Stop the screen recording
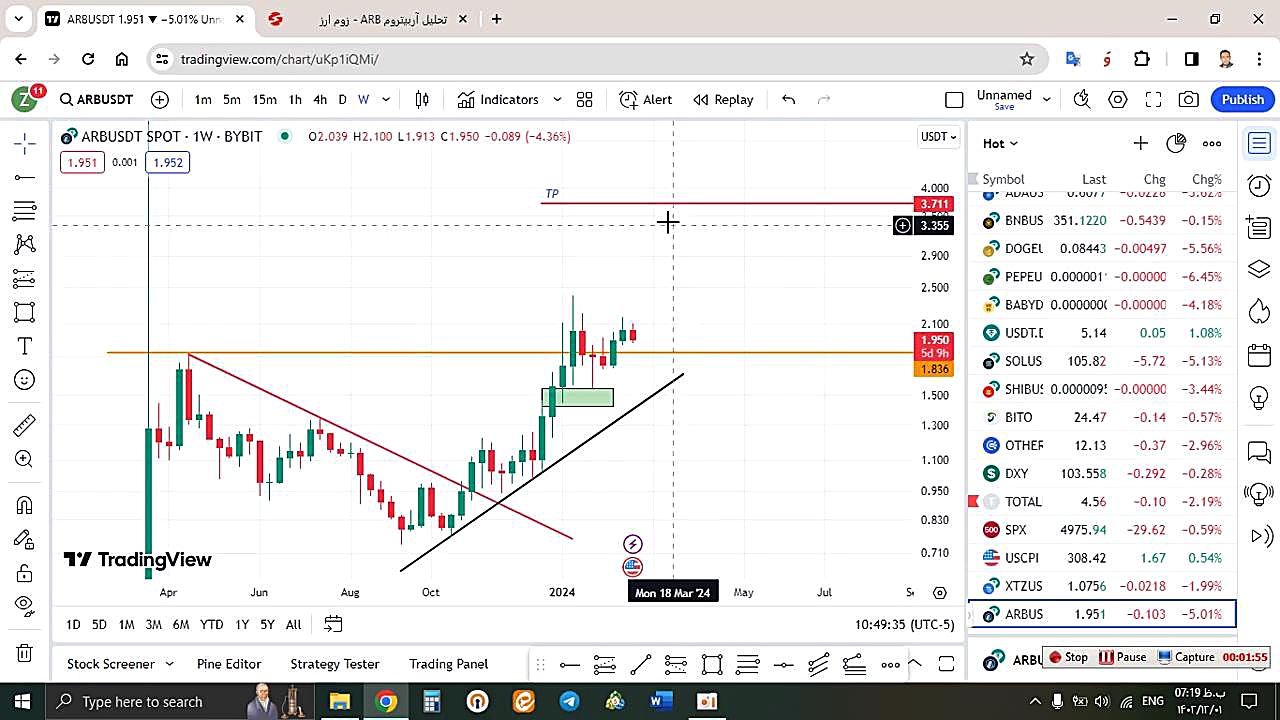 [x=1067, y=657]
